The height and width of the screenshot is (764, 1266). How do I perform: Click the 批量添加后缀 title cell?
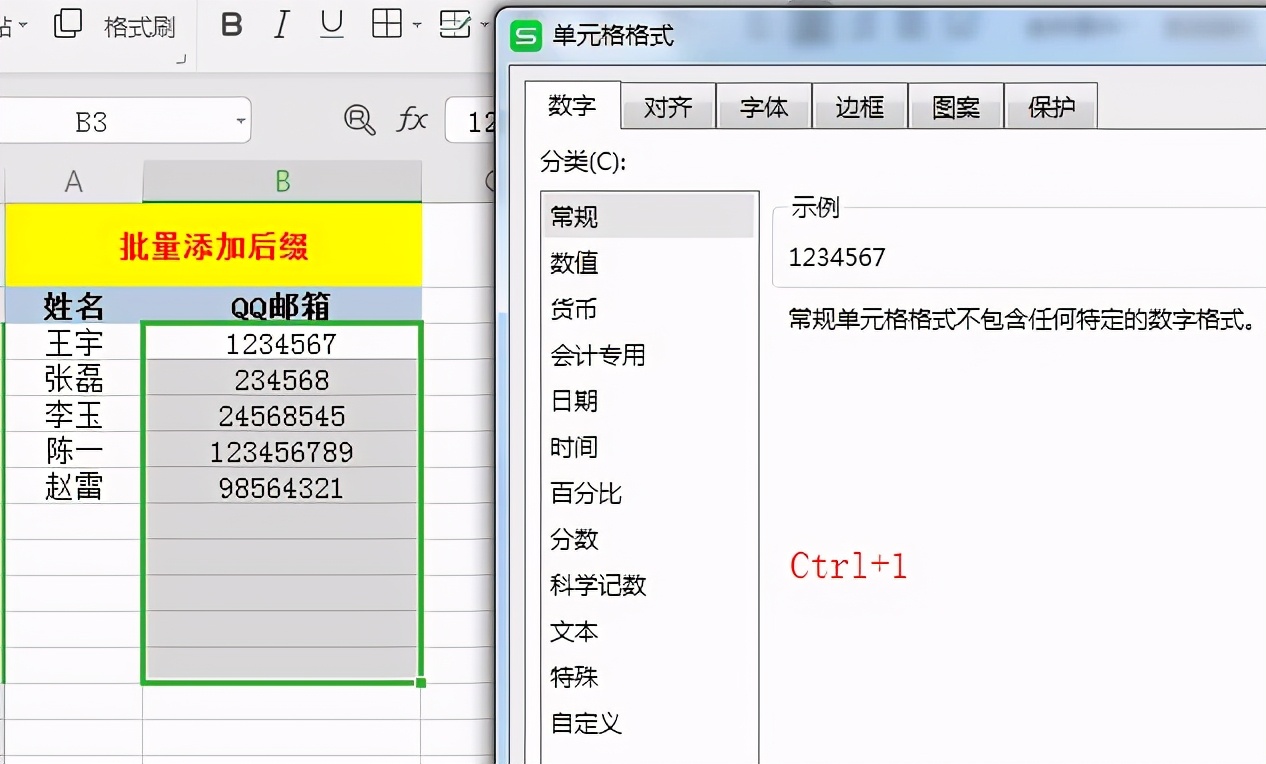(214, 245)
